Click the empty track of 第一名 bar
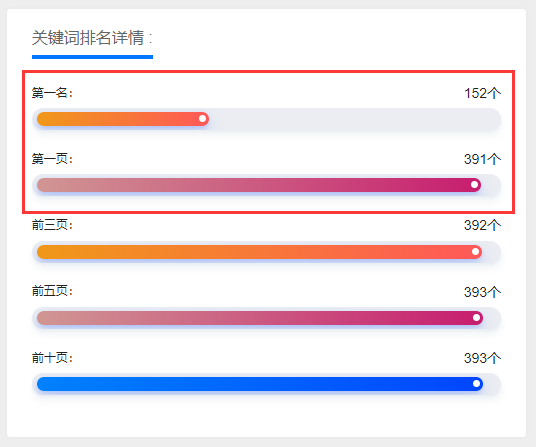The height and width of the screenshot is (447, 536). [x=355, y=119]
